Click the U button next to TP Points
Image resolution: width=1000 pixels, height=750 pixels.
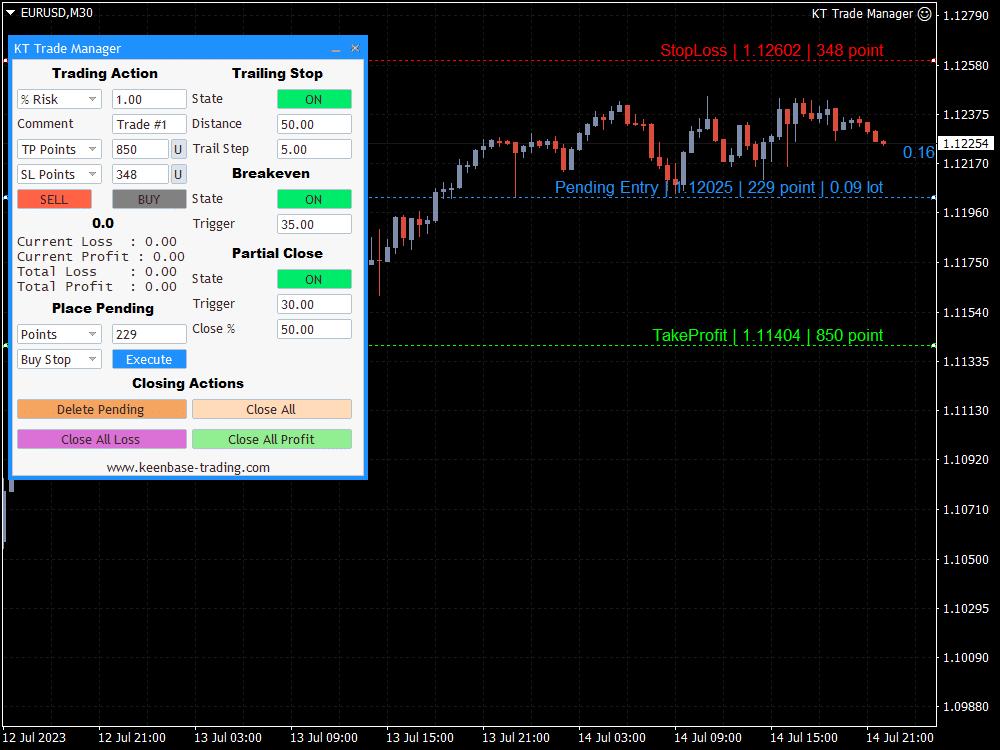point(177,148)
